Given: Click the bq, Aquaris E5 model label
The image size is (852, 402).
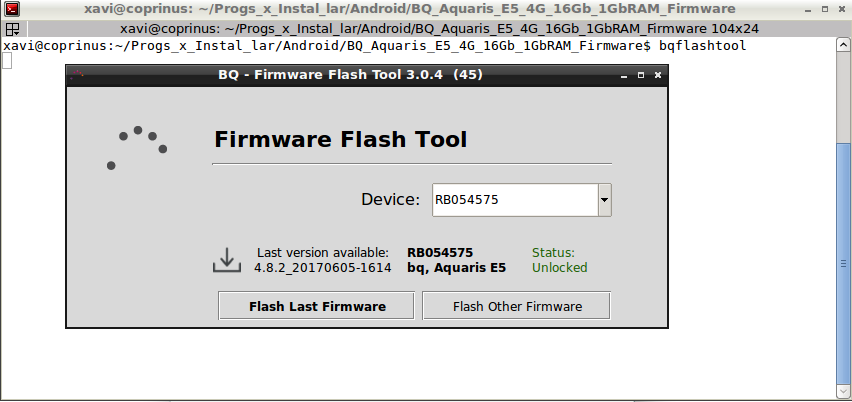Looking at the screenshot, I should click(x=456, y=268).
